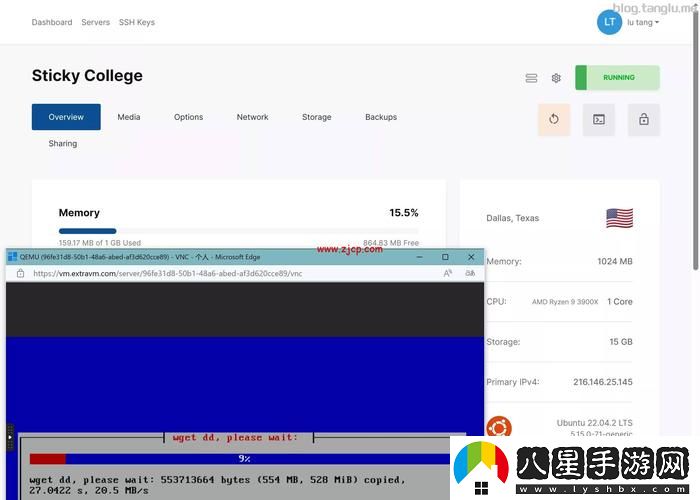
Task: Click the restart server icon button
Action: pos(554,119)
